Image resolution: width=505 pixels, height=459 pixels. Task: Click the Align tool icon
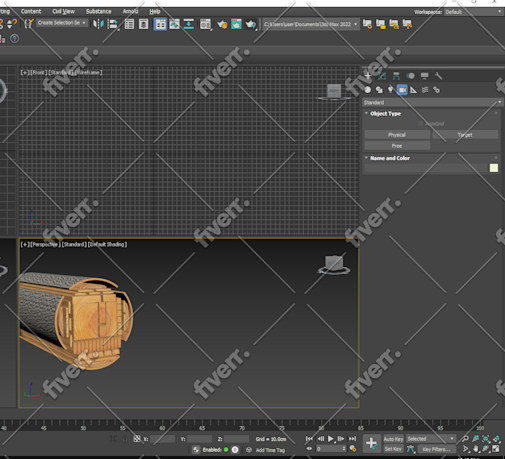113,24
